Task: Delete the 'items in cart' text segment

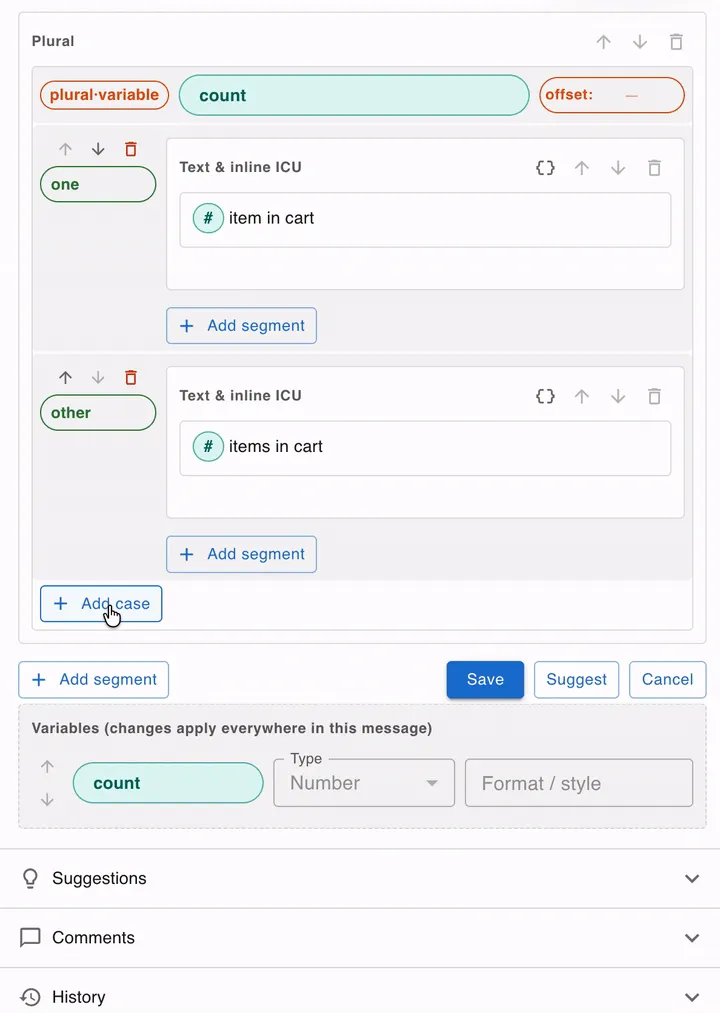Action: (654, 396)
